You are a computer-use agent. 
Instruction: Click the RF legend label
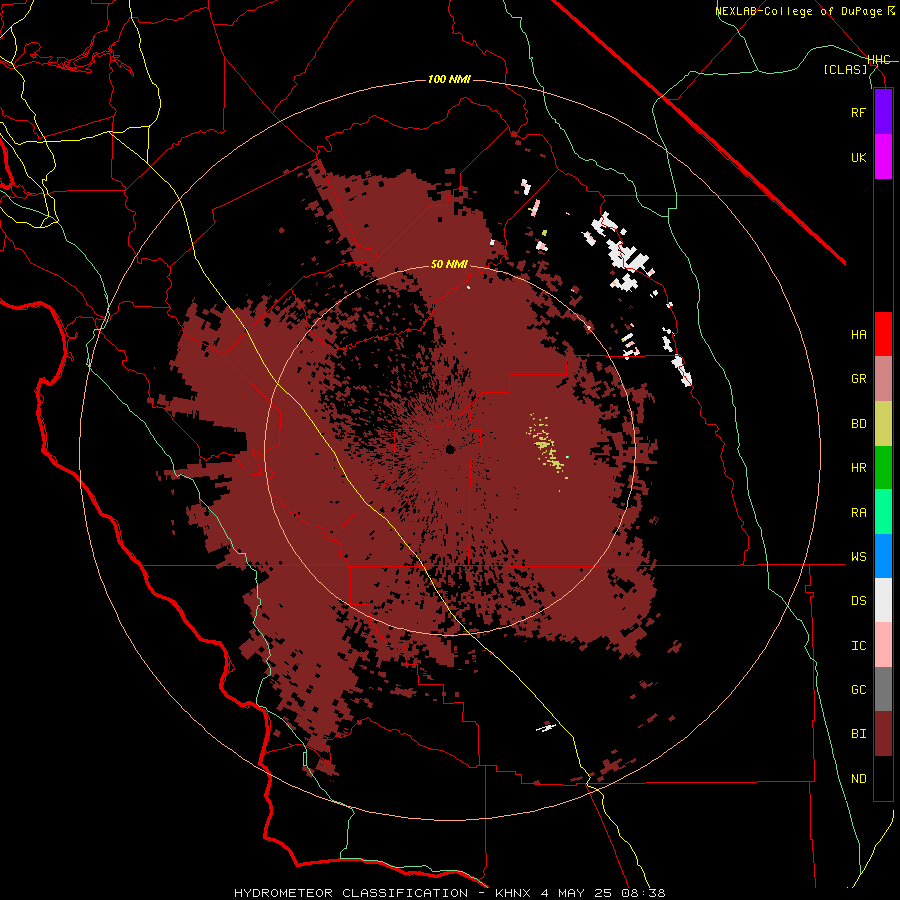[x=858, y=112]
